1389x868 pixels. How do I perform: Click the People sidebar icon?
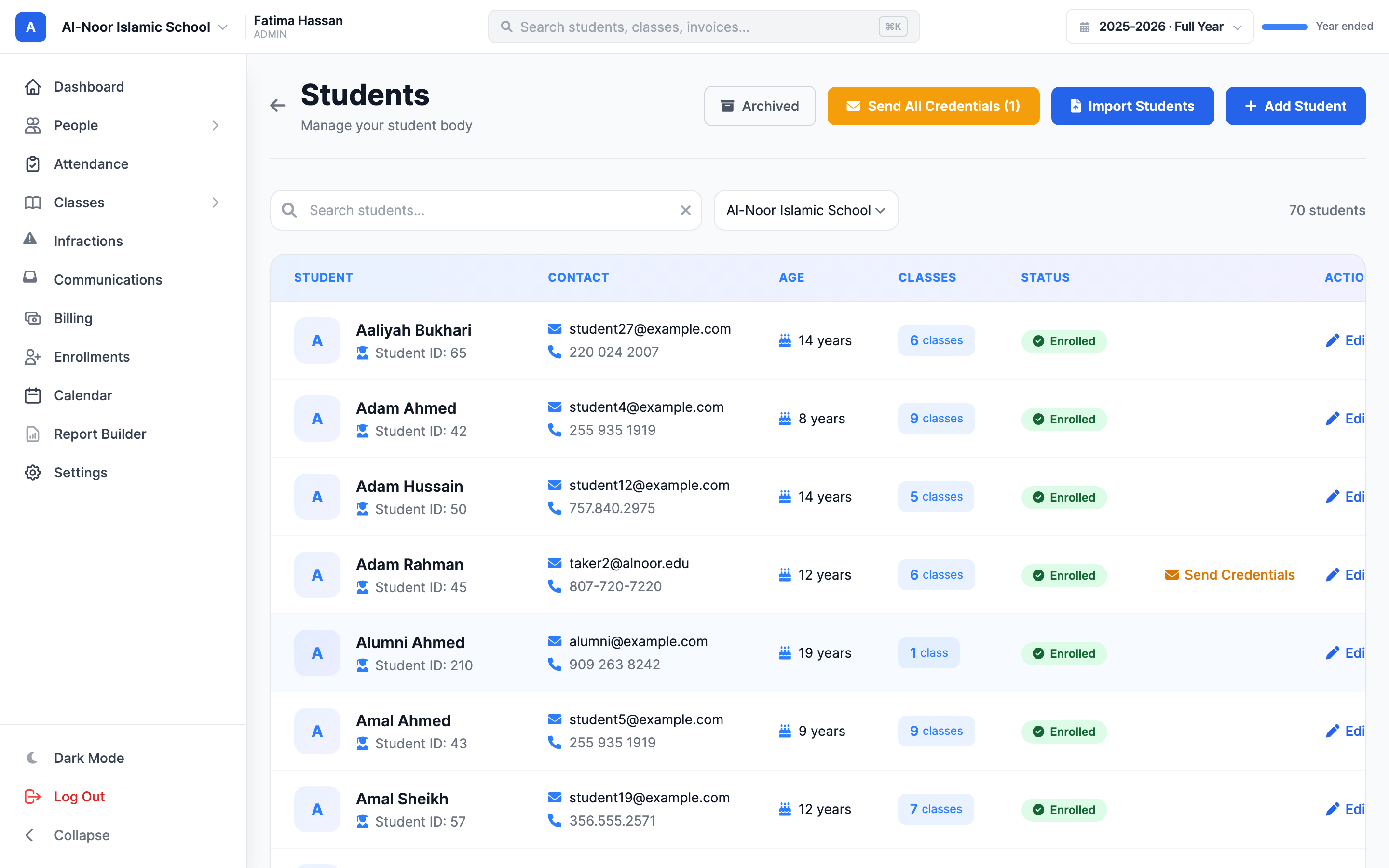pos(33,125)
